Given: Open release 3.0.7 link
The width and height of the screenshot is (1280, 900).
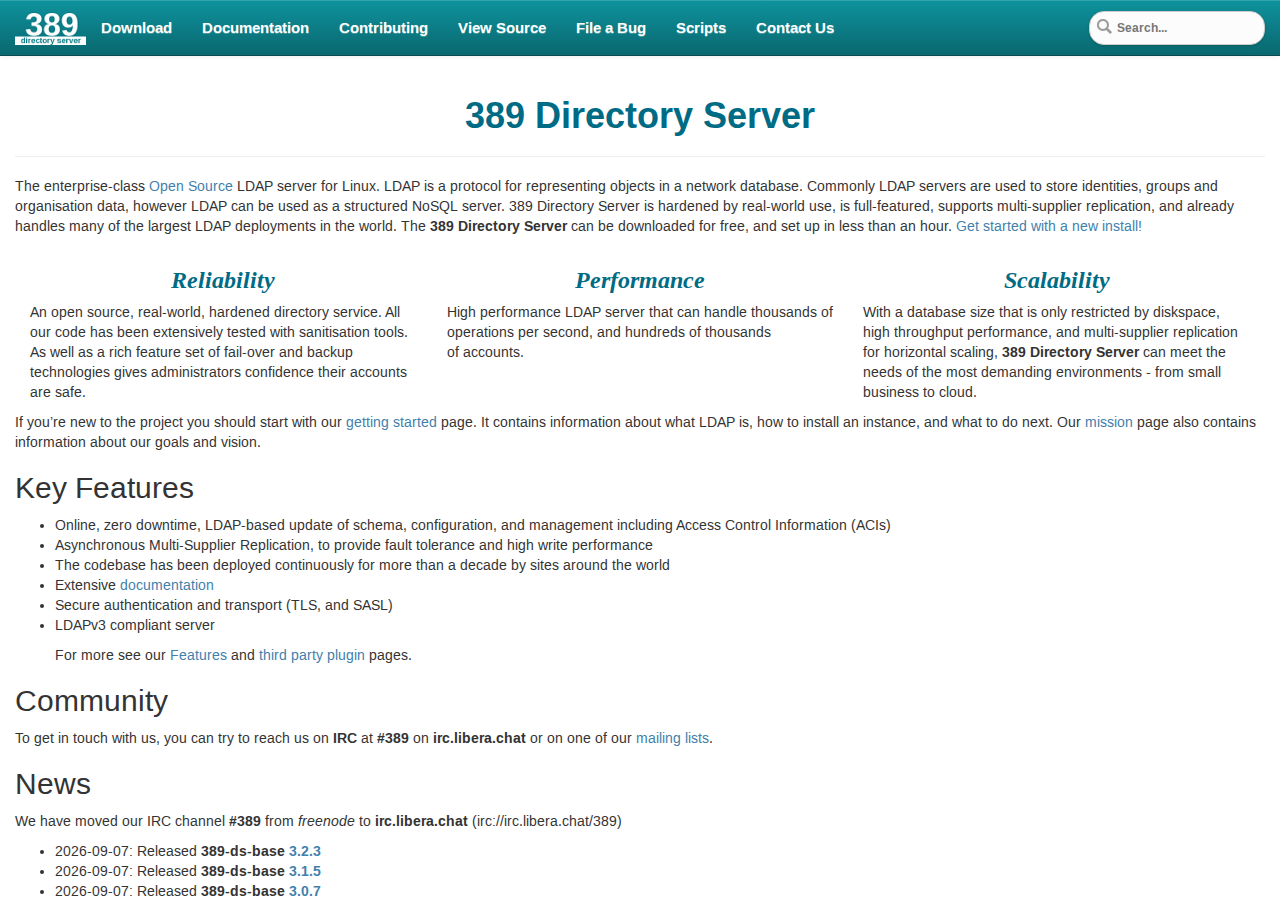Looking at the screenshot, I should pos(305,891).
